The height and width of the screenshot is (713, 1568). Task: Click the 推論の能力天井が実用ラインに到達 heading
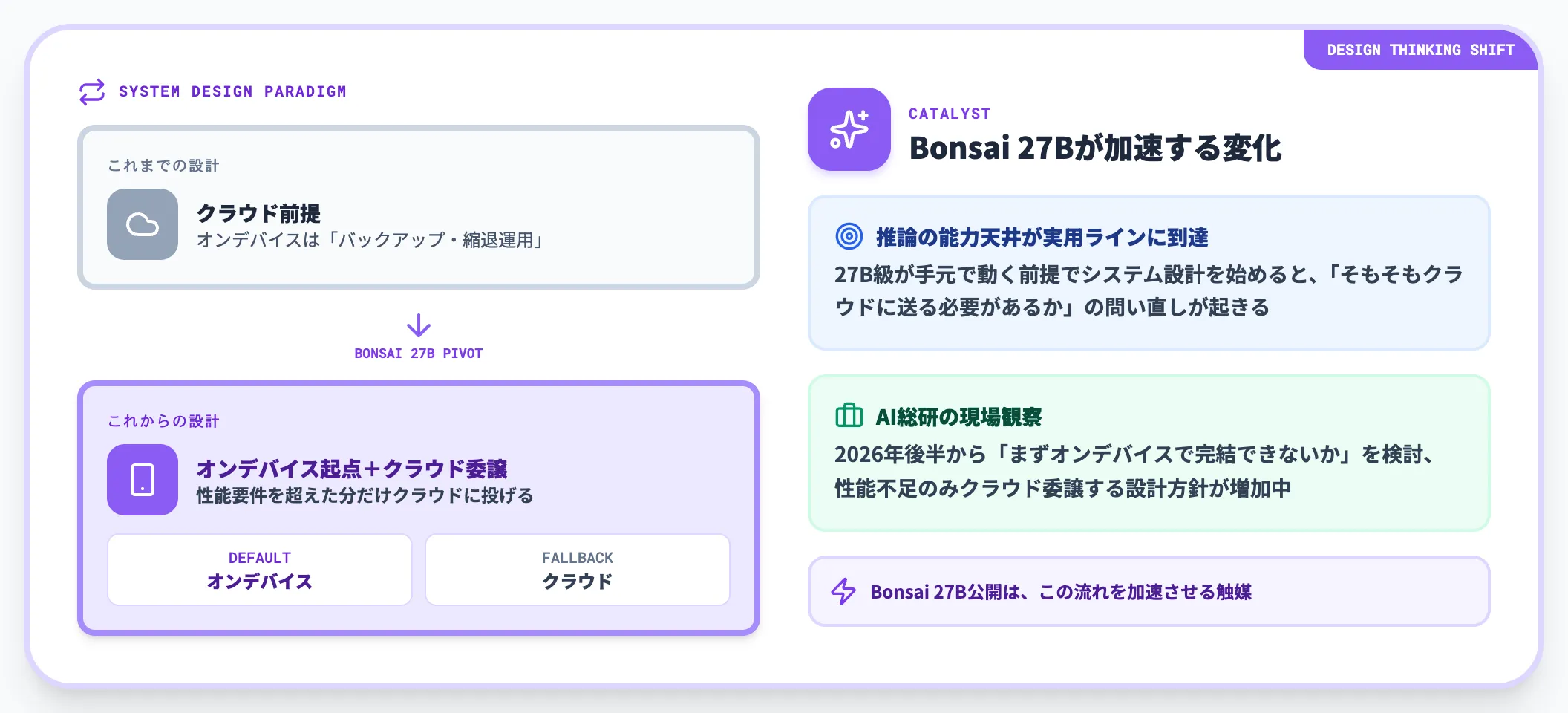(x=1042, y=237)
